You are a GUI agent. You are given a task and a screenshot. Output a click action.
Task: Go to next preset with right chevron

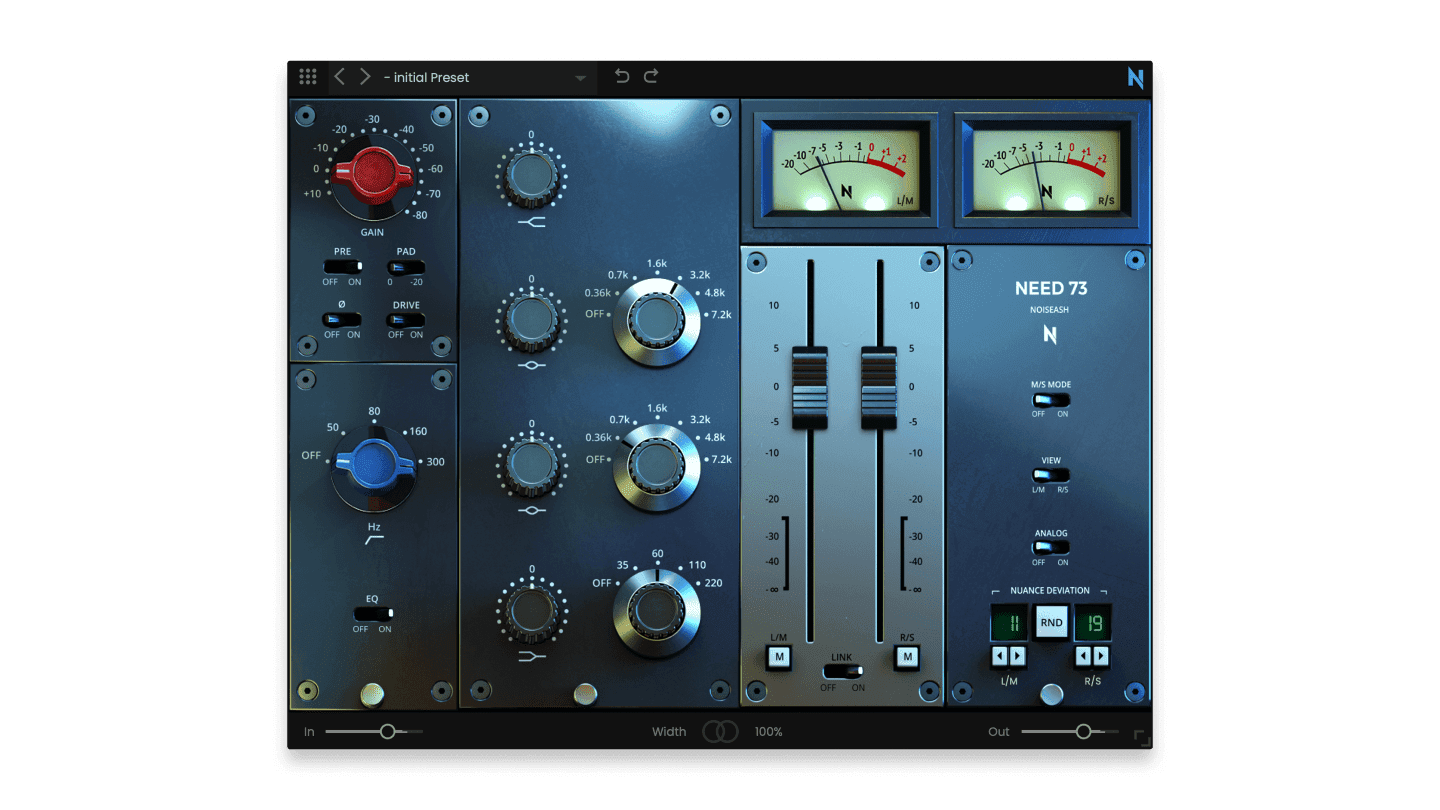coord(365,76)
